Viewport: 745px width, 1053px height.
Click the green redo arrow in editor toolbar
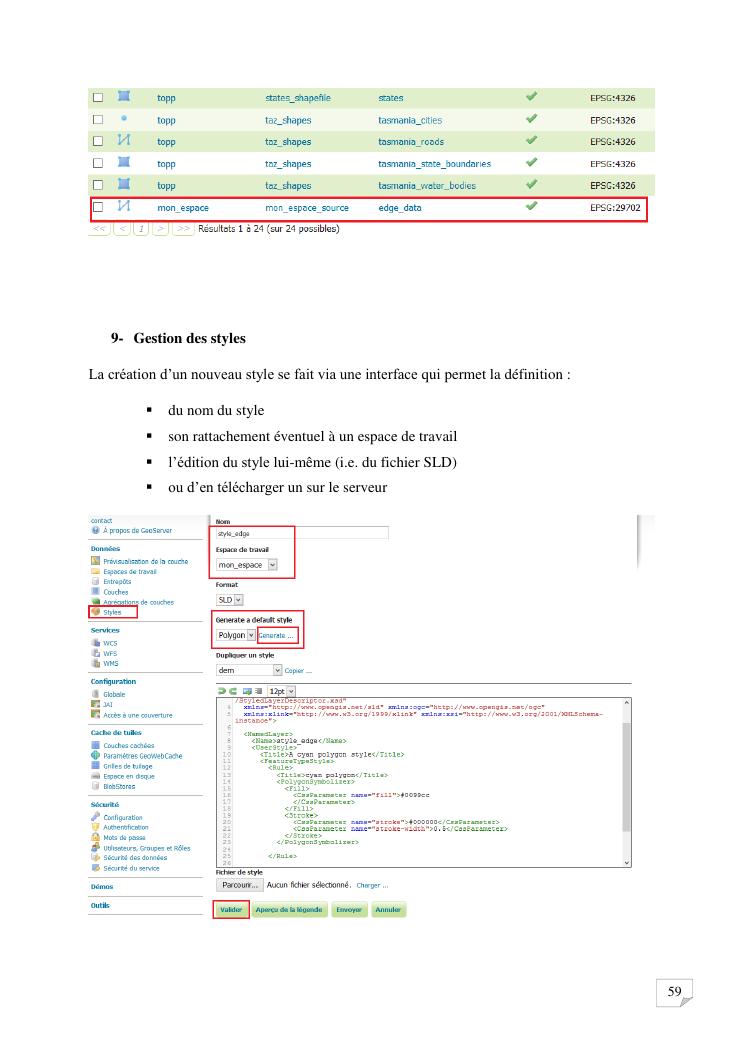pyautogui.click(x=233, y=690)
